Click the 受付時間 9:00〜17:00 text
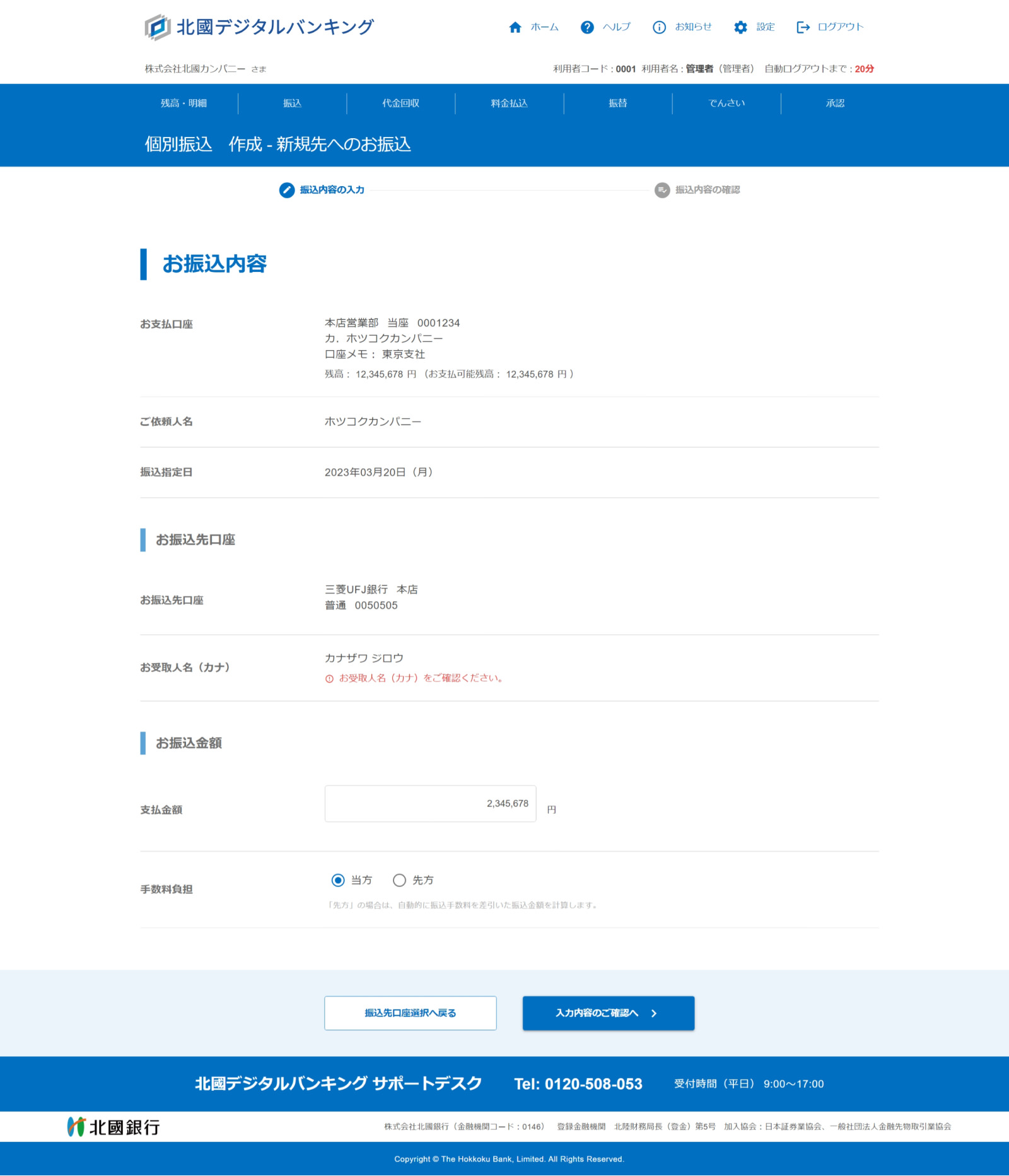The height and width of the screenshot is (1176, 1009). click(x=749, y=1085)
